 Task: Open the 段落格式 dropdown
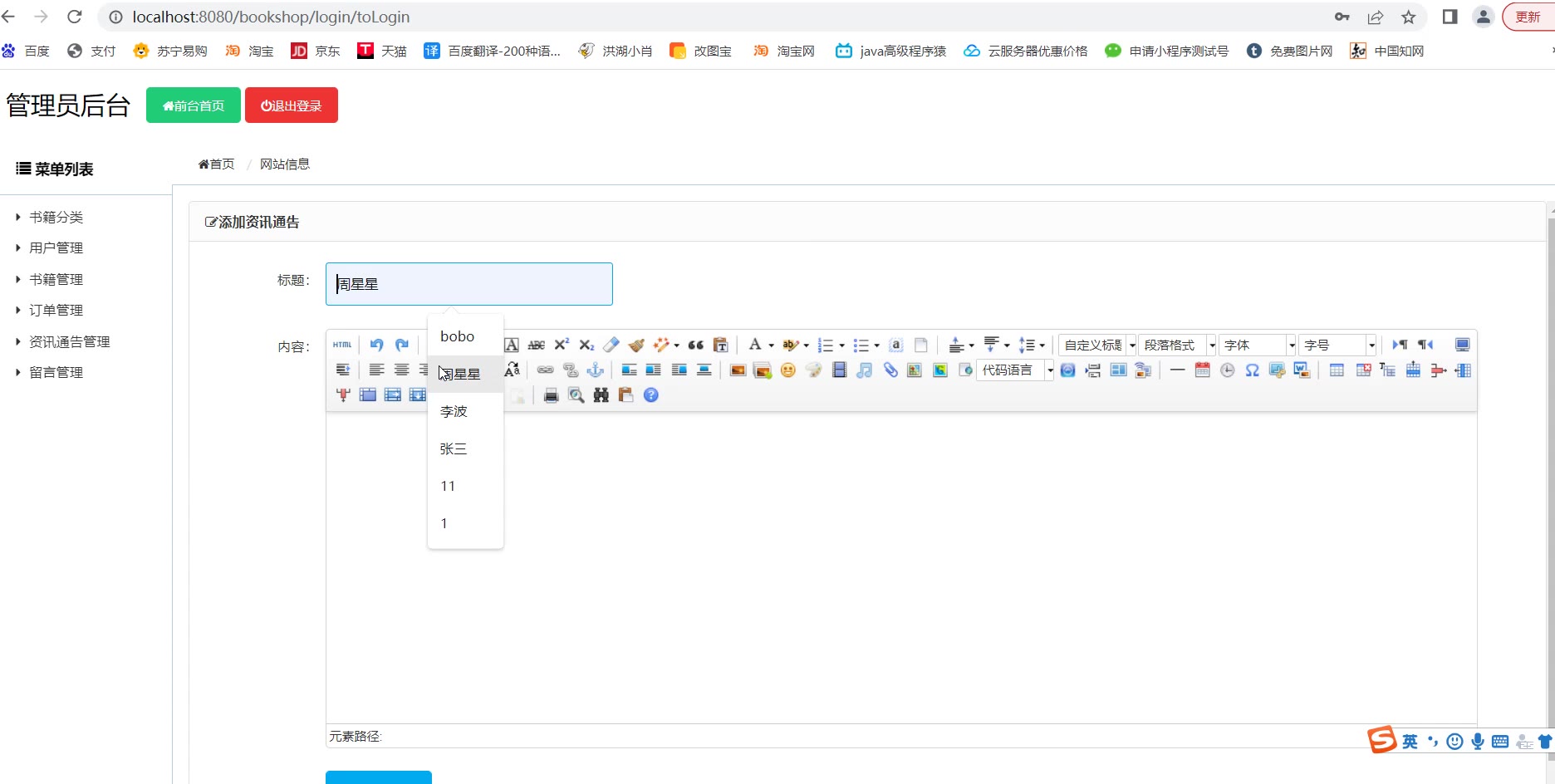pos(1177,345)
